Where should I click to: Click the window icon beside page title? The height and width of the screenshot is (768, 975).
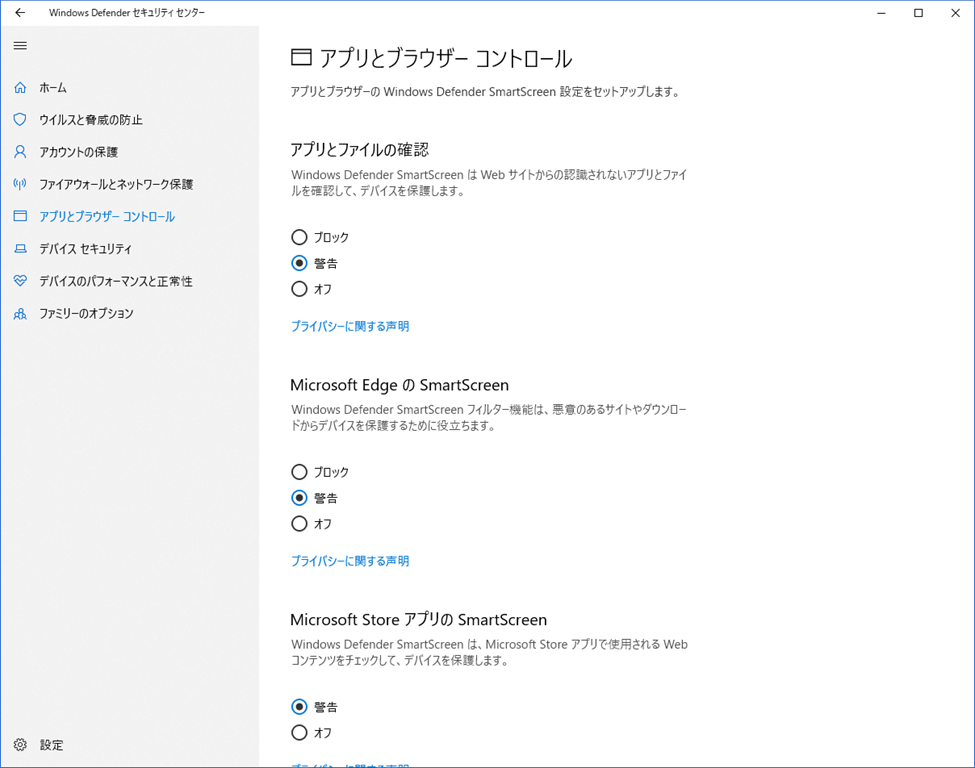301,57
